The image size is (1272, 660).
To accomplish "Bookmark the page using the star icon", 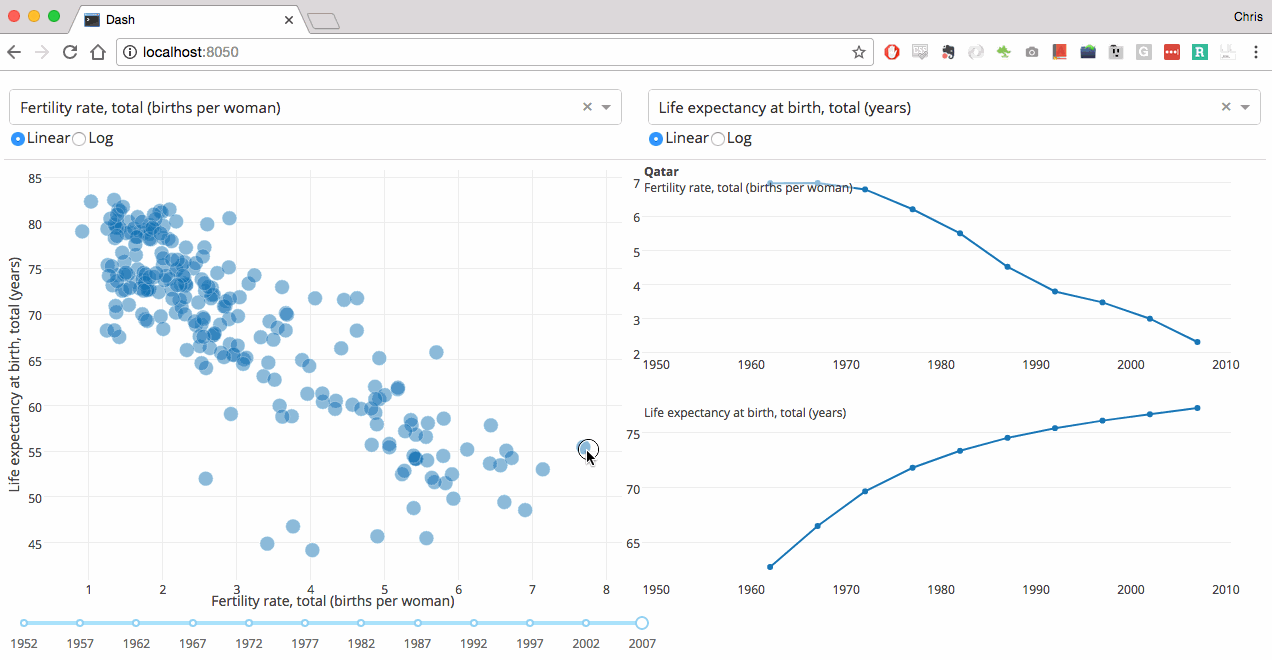I will point(858,51).
